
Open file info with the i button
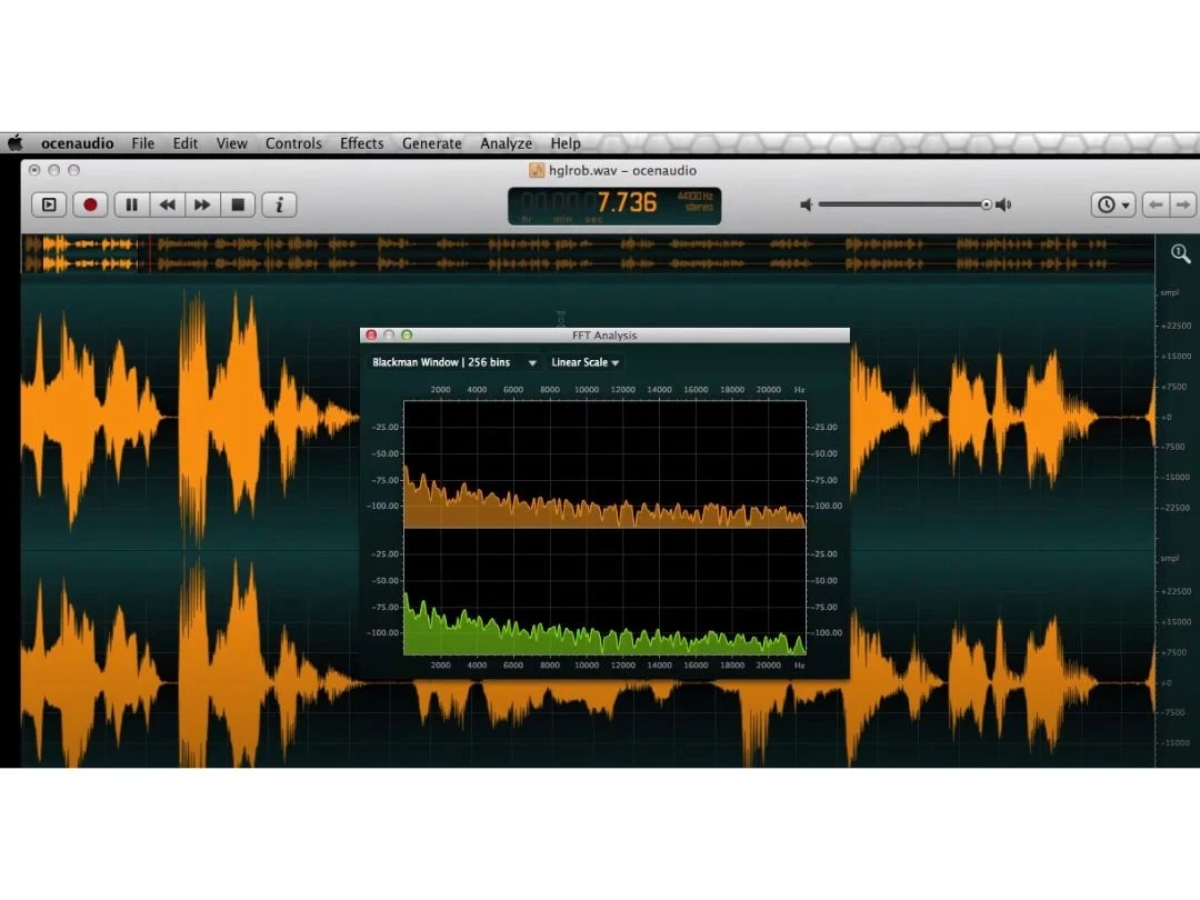(x=279, y=205)
